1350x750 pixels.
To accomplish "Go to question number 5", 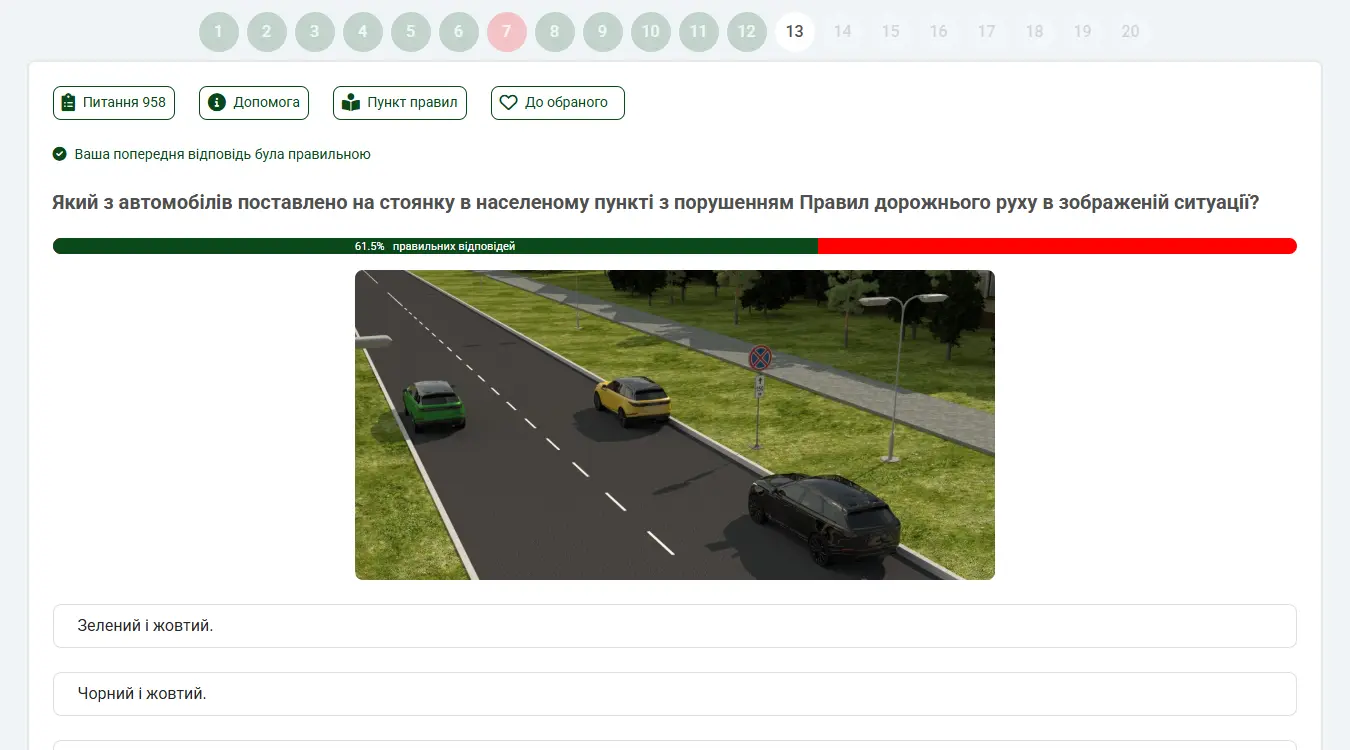I will 411,31.
